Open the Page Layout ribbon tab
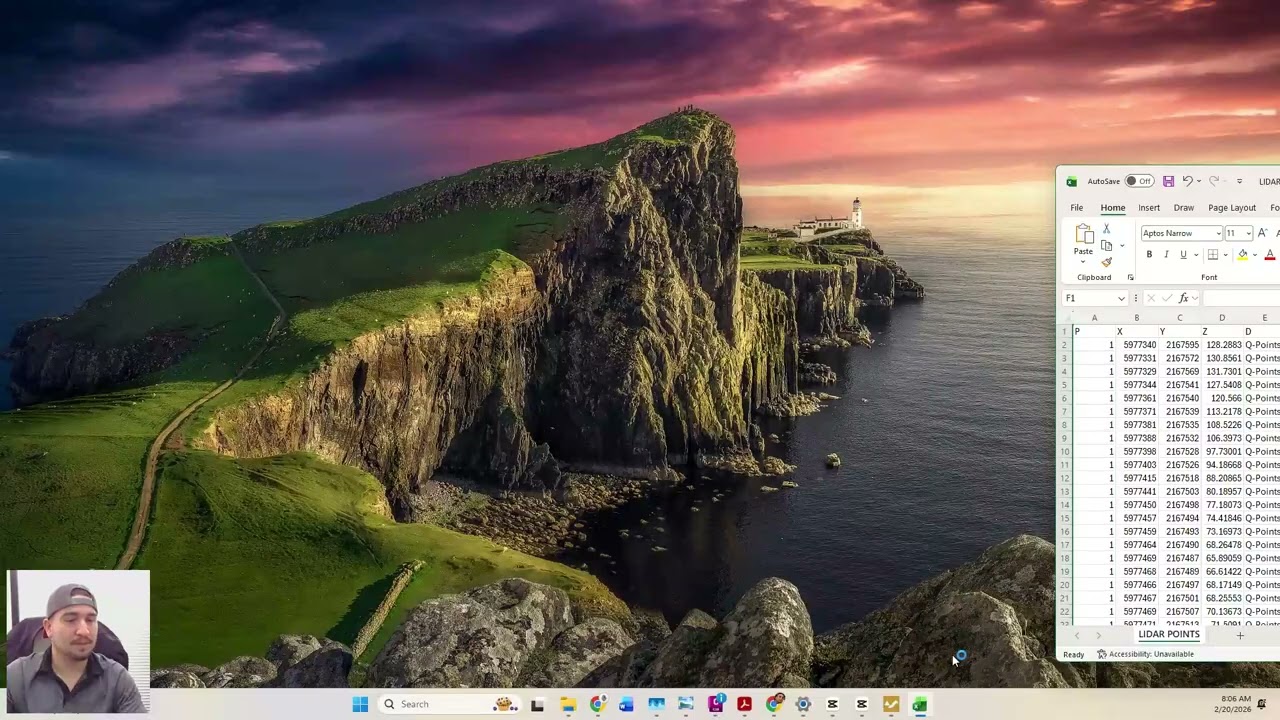 pyautogui.click(x=1232, y=208)
